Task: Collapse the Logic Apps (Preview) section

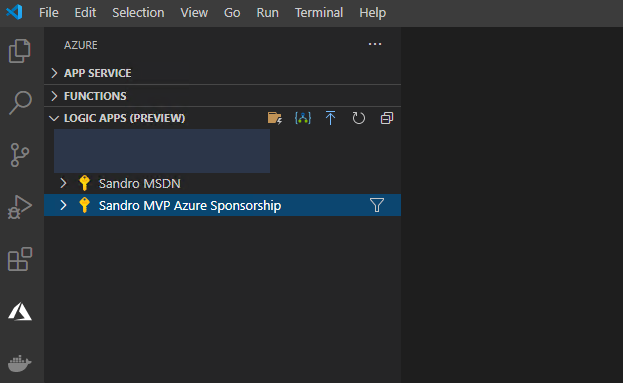Action: click(x=54, y=118)
